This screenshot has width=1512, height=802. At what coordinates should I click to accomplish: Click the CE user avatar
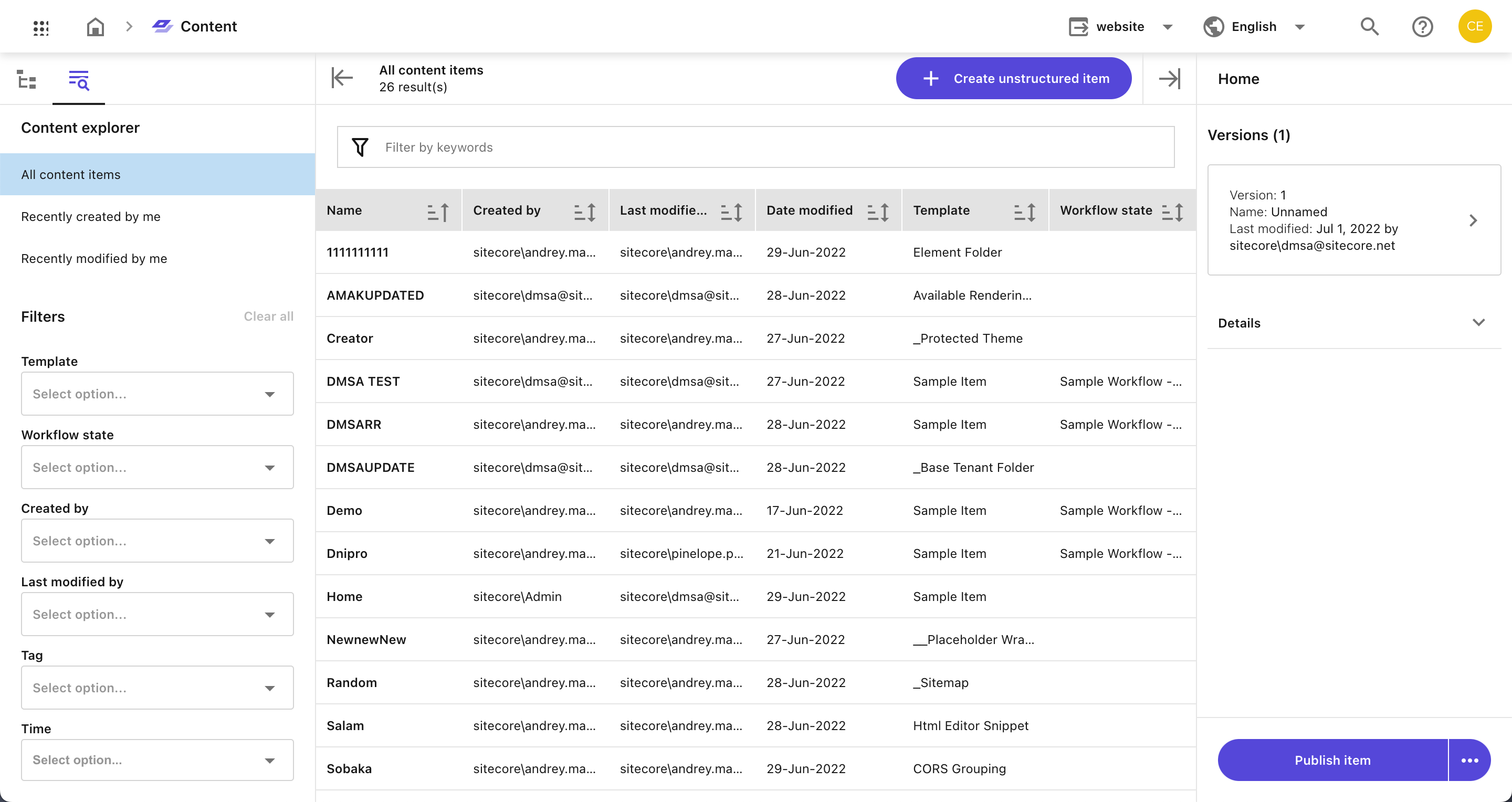pos(1474,27)
